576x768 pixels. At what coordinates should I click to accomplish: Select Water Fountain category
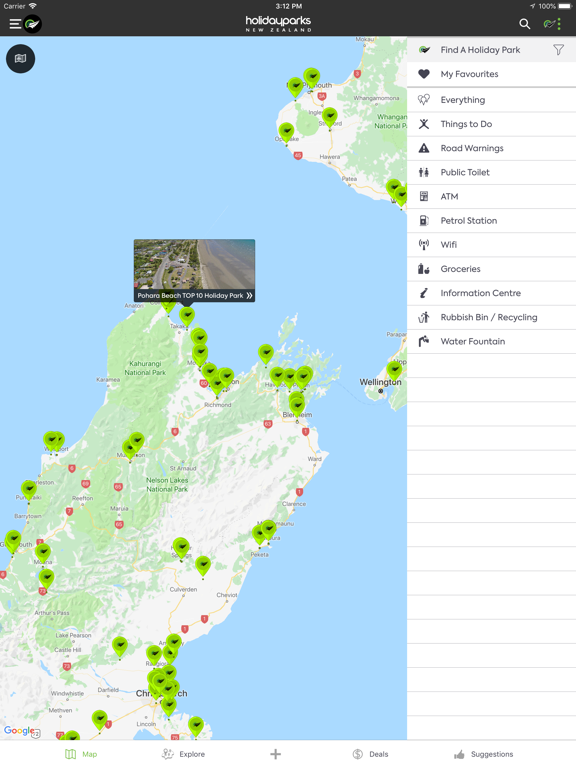pyautogui.click(x=491, y=341)
